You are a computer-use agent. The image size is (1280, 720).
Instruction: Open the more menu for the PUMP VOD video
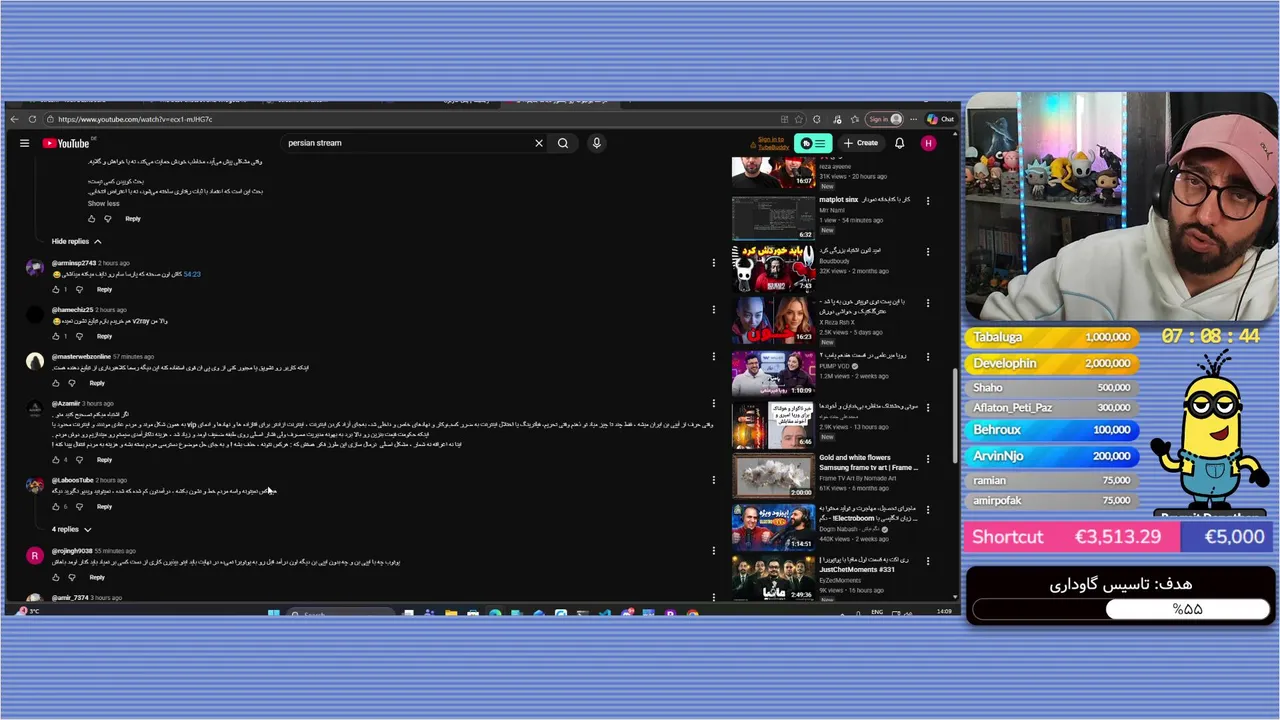927,355
